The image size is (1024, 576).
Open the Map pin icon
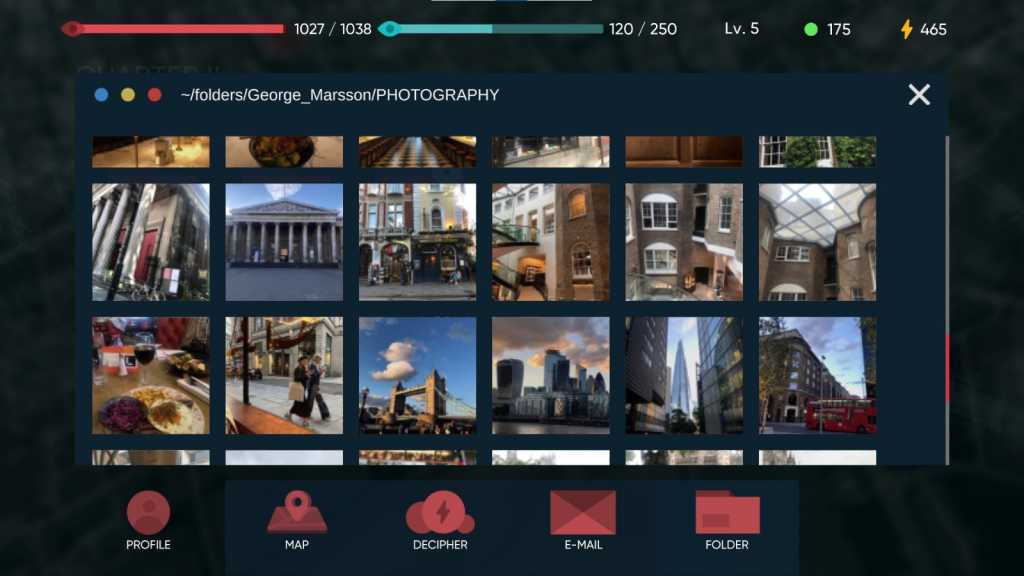coord(297,513)
